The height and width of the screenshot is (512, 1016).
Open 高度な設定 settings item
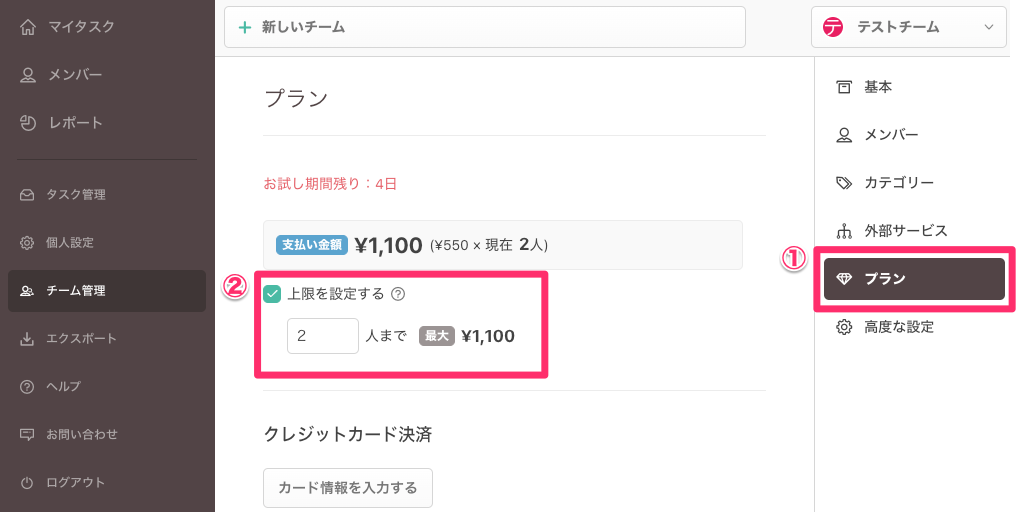click(898, 327)
